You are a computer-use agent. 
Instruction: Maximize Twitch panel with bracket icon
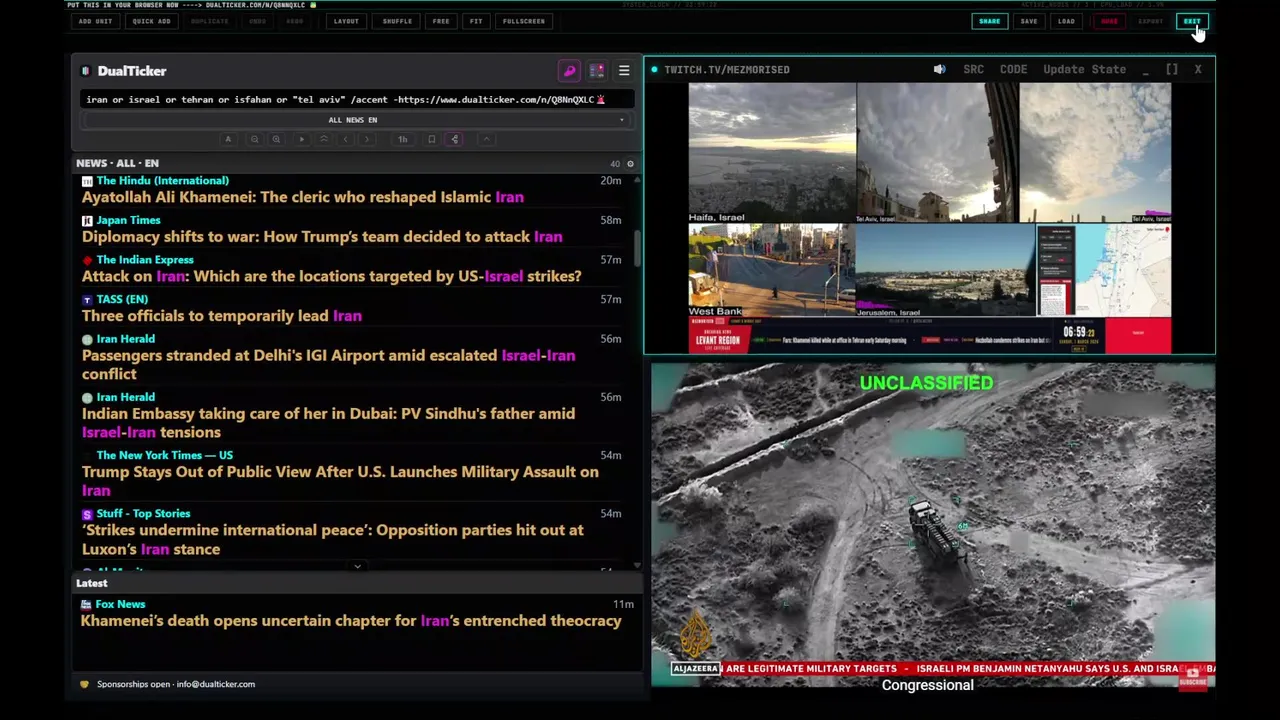[1172, 69]
